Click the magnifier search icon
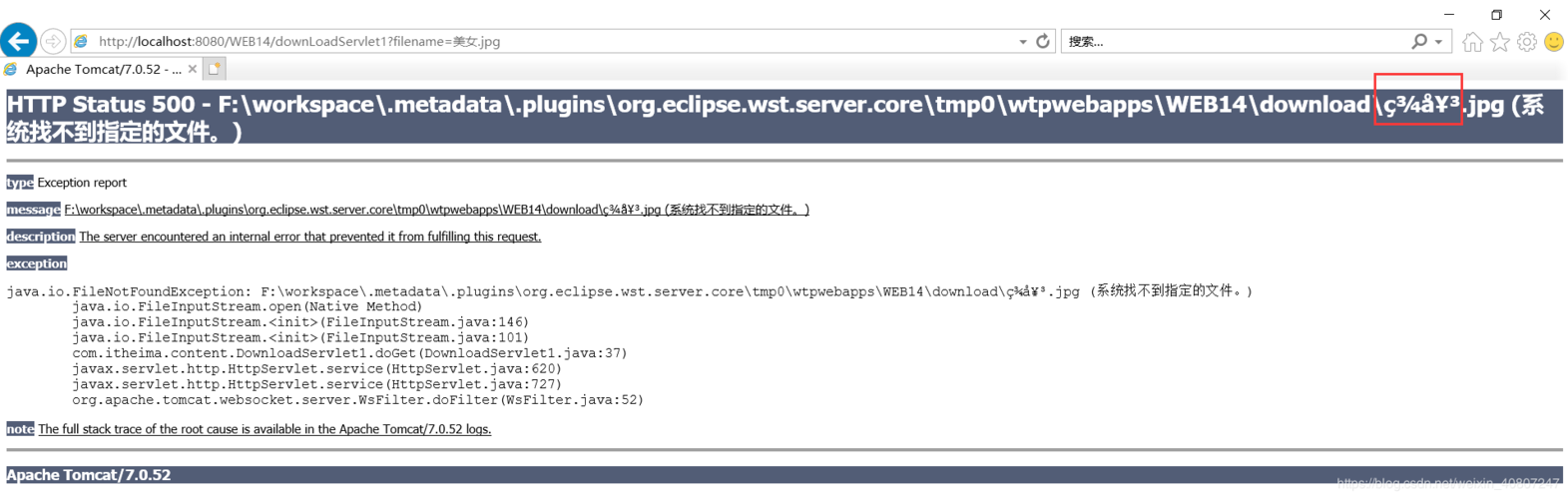The height and width of the screenshot is (499, 1568). coord(1418,41)
